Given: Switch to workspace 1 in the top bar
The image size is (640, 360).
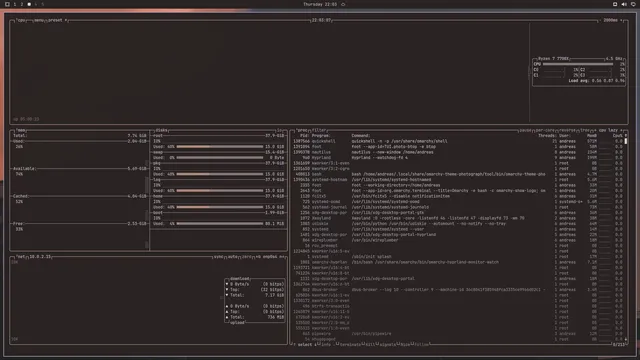Looking at the screenshot, I should click(15, 4).
